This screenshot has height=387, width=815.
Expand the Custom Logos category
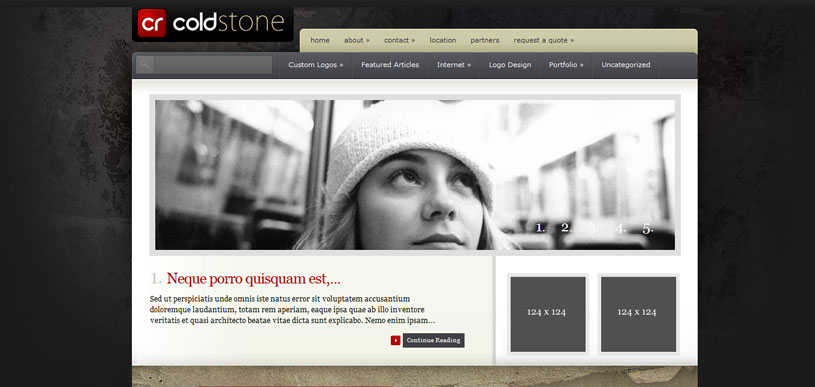coord(316,65)
